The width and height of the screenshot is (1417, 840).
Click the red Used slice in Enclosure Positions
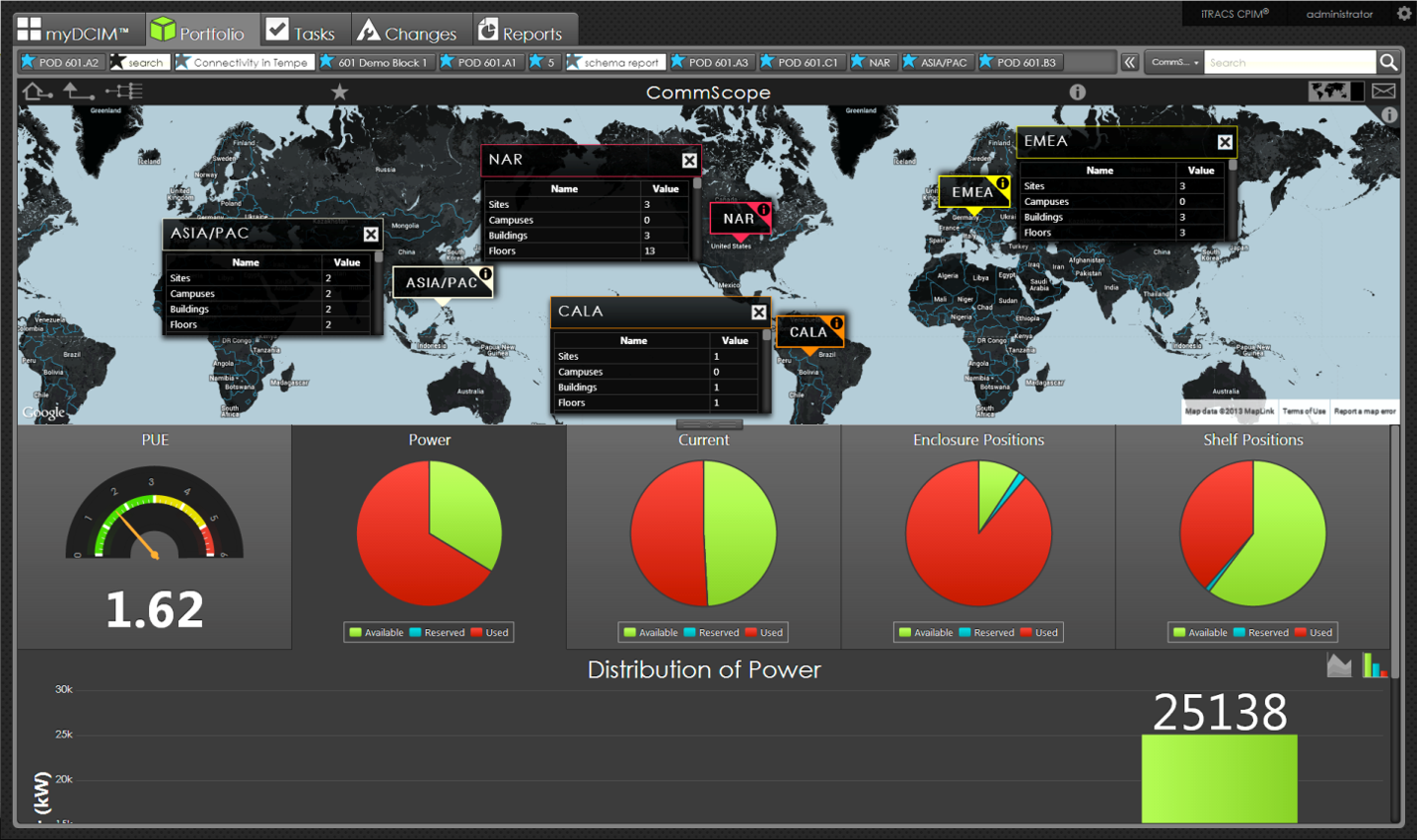click(965, 557)
